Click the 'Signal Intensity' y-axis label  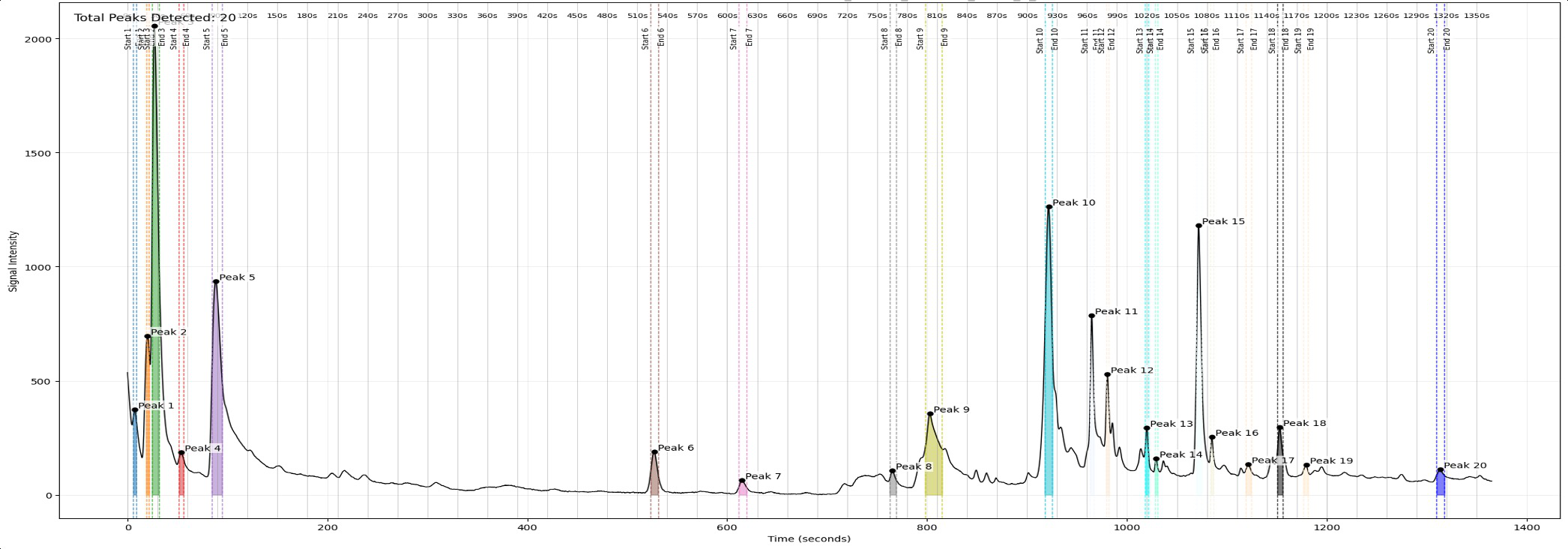tap(13, 261)
